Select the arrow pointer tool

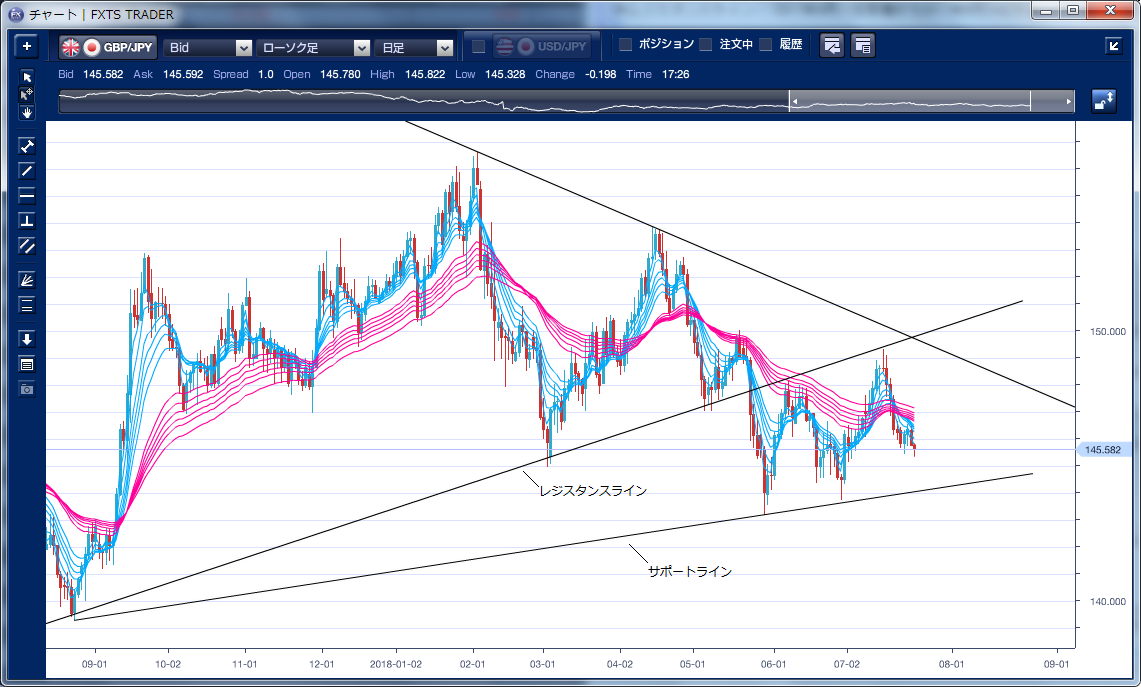27,77
